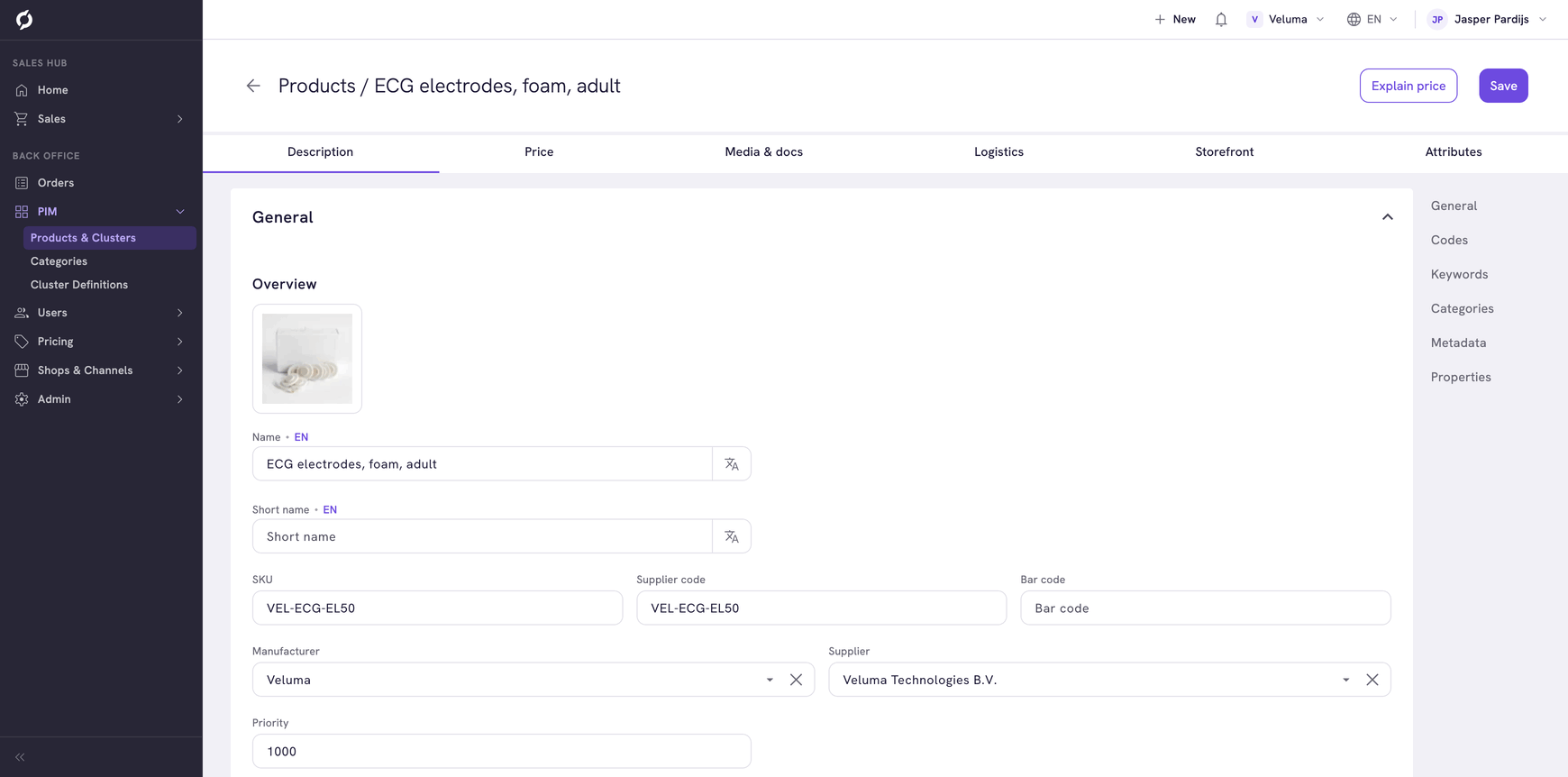Clear the Supplier selection

point(1372,680)
